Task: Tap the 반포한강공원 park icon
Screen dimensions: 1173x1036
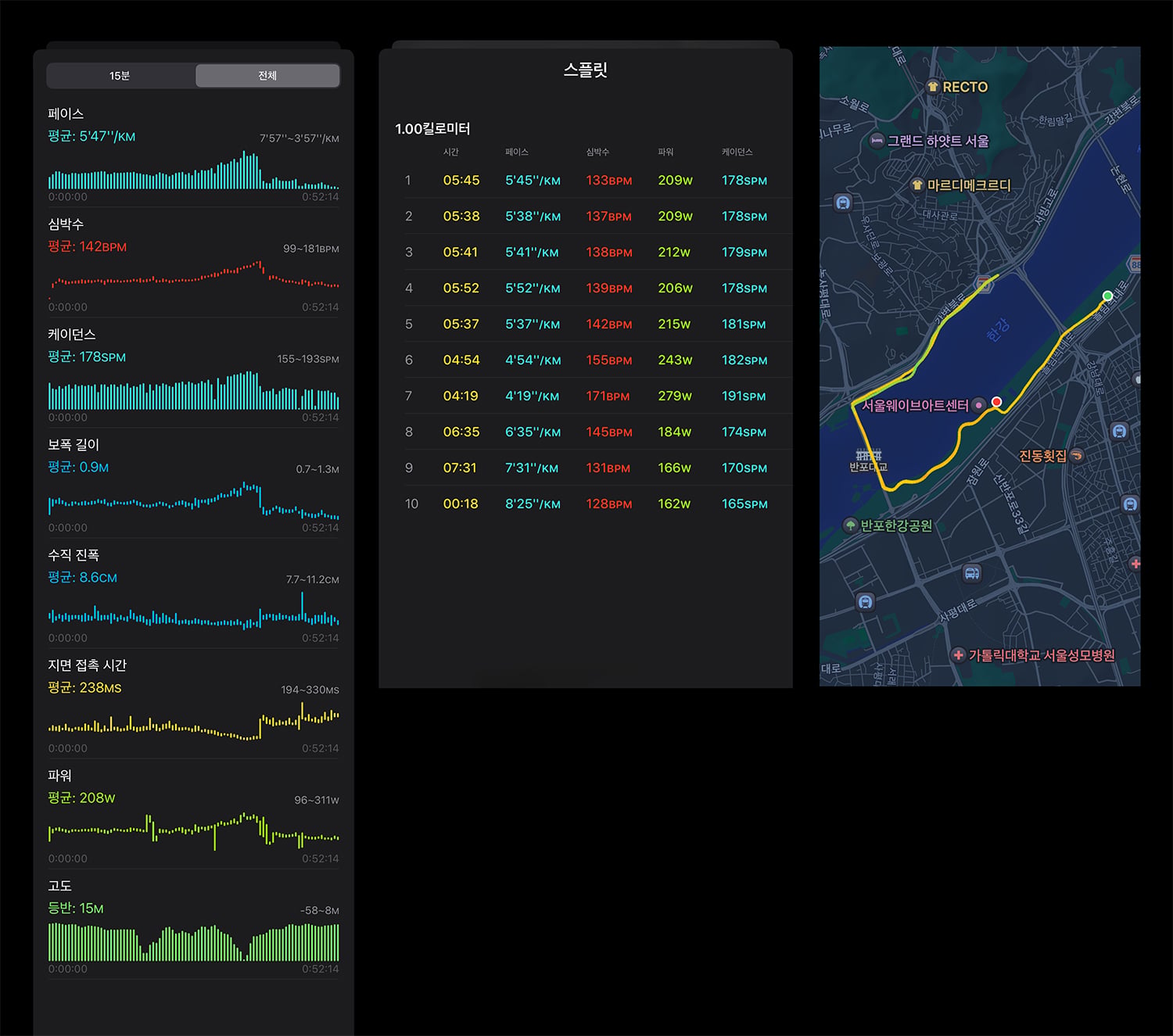Action: point(851,525)
